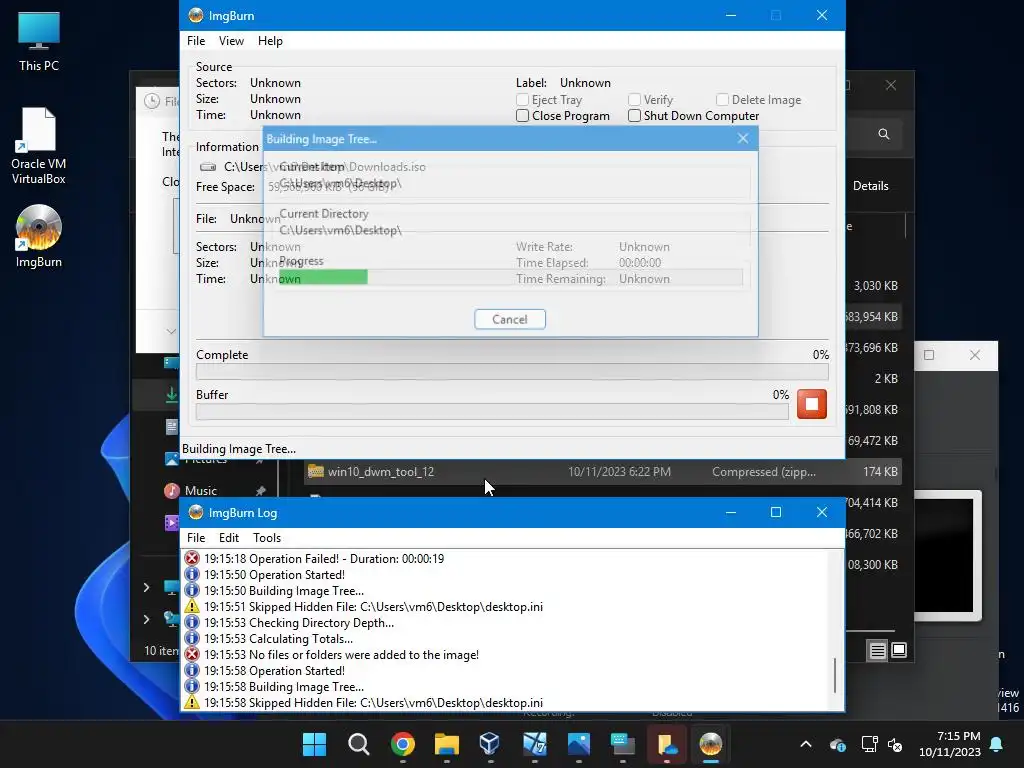Viewport: 1024px width, 768px height.
Task: Click the OneDrive cloud icon in the tray
Action: pyautogui.click(x=838, y=744)
